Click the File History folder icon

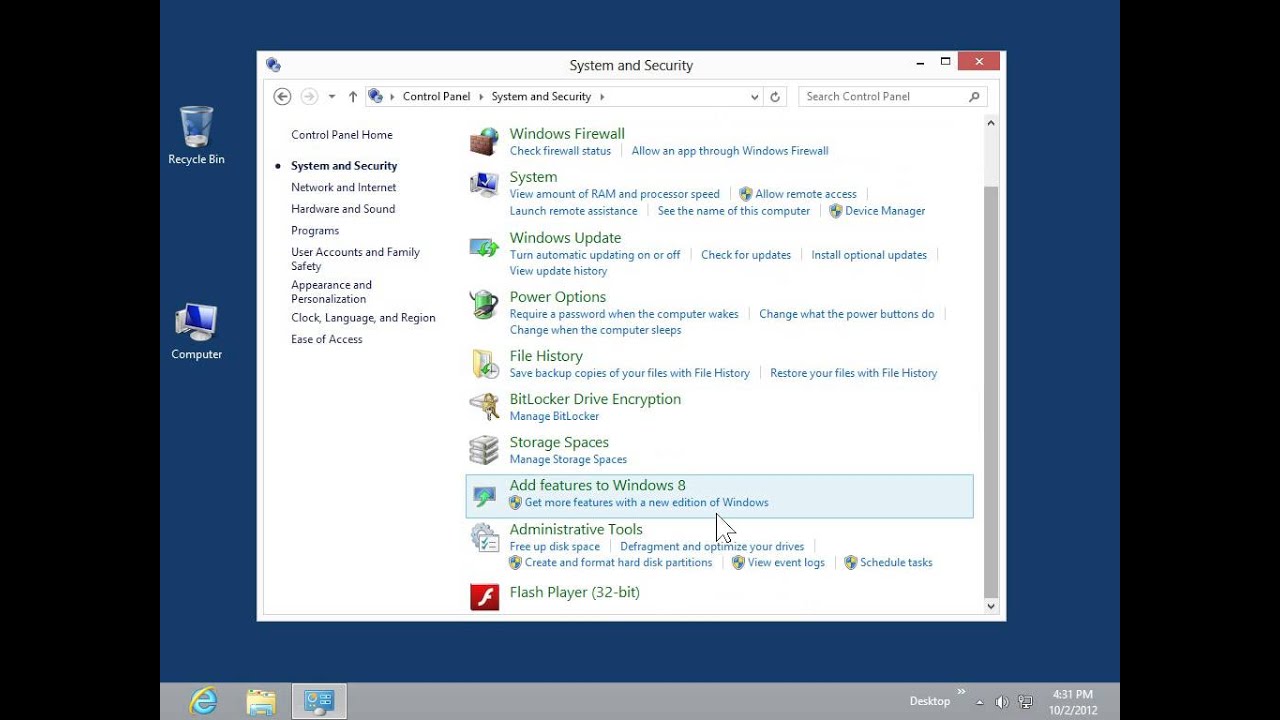pos(484,364)
